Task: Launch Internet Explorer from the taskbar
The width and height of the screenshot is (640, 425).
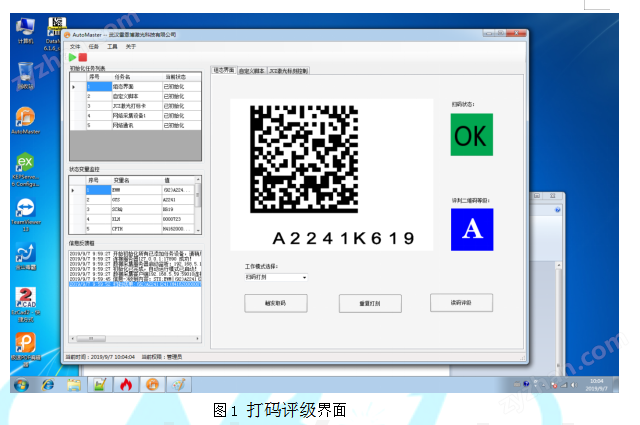Action: pos(48,385)
